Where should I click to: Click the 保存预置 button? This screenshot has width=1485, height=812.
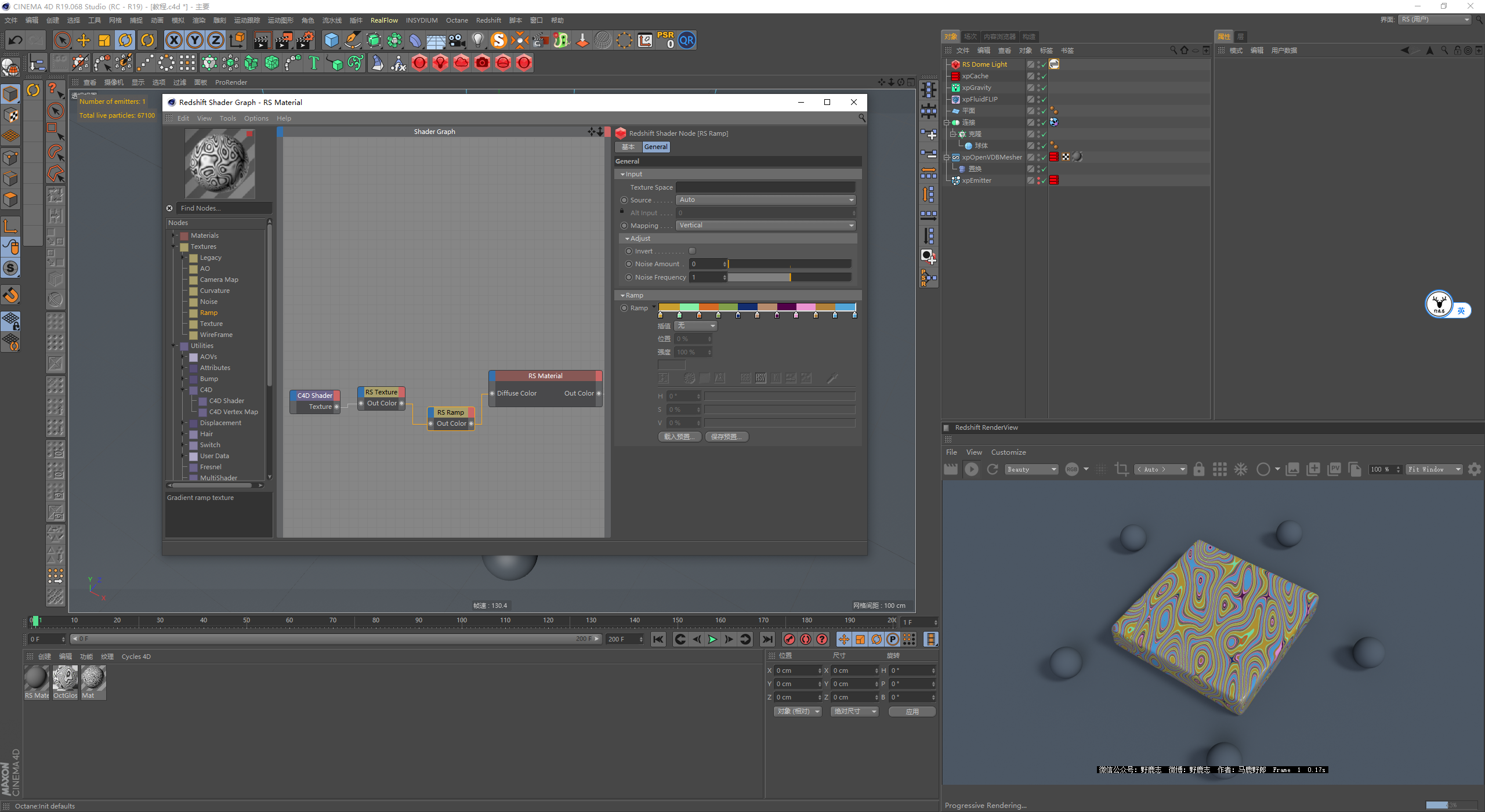[727, 437]
